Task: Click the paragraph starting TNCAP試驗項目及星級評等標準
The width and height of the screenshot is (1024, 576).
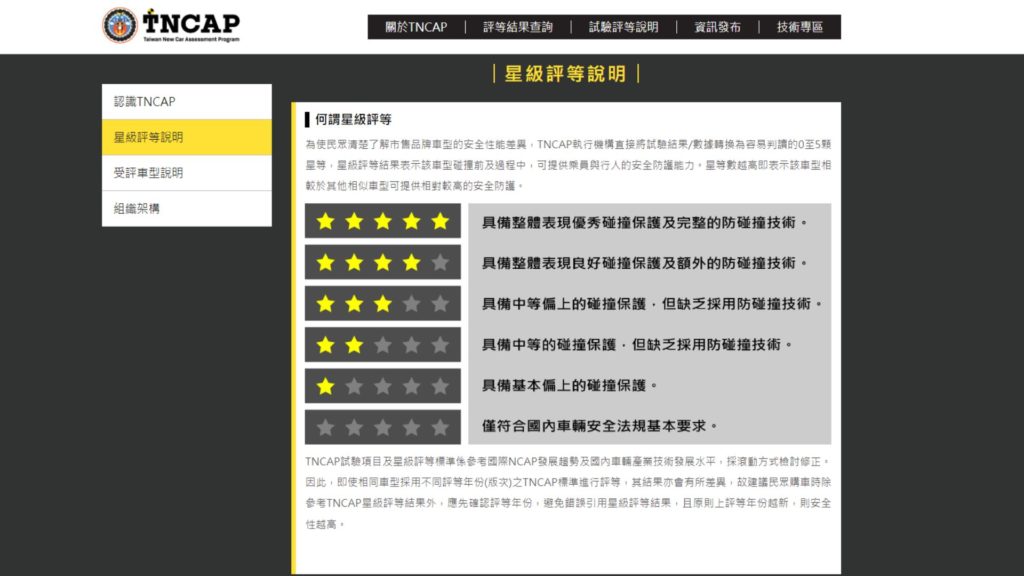Action: [568, 493]
